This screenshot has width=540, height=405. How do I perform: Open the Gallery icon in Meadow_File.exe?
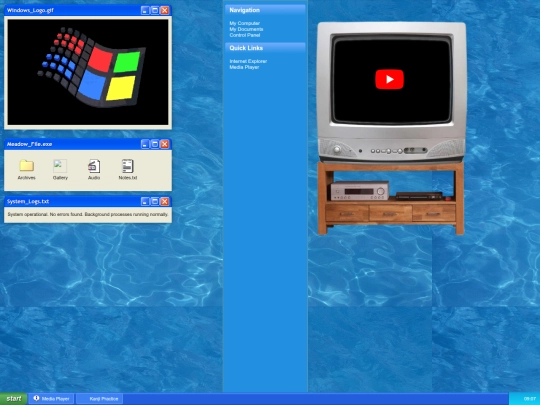click(x=60, y=169)
